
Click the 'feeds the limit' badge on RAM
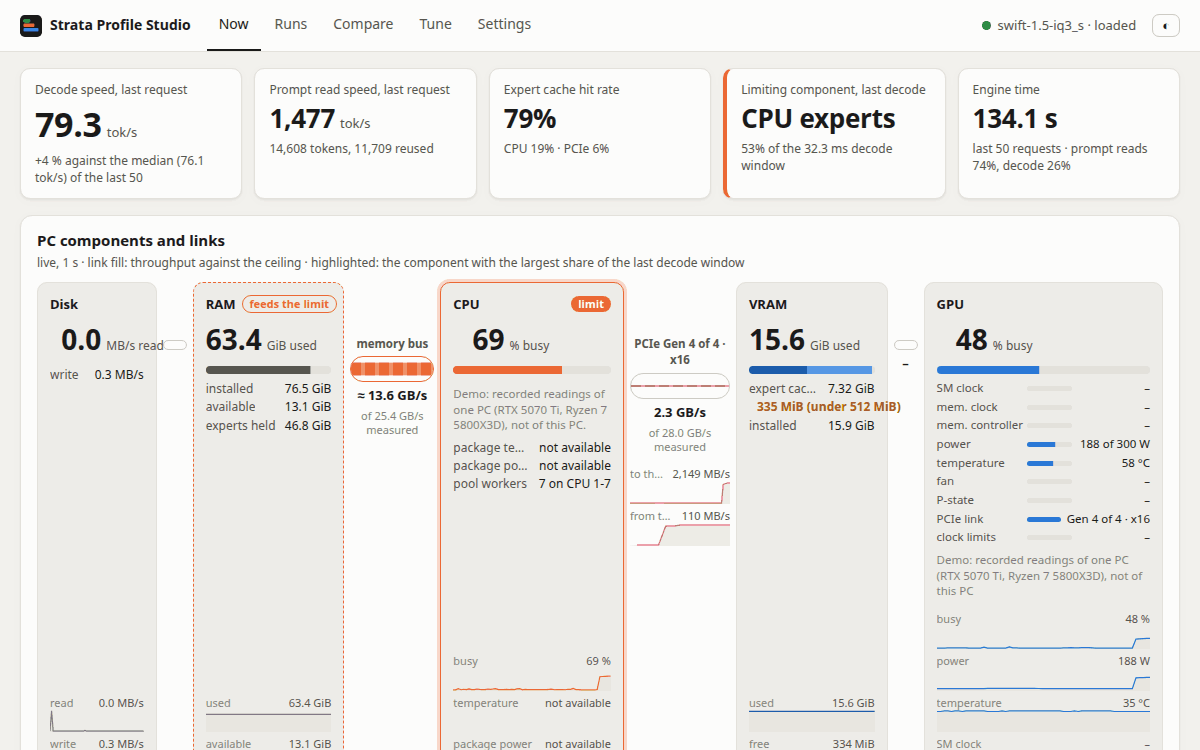click(x=289, y=304)
